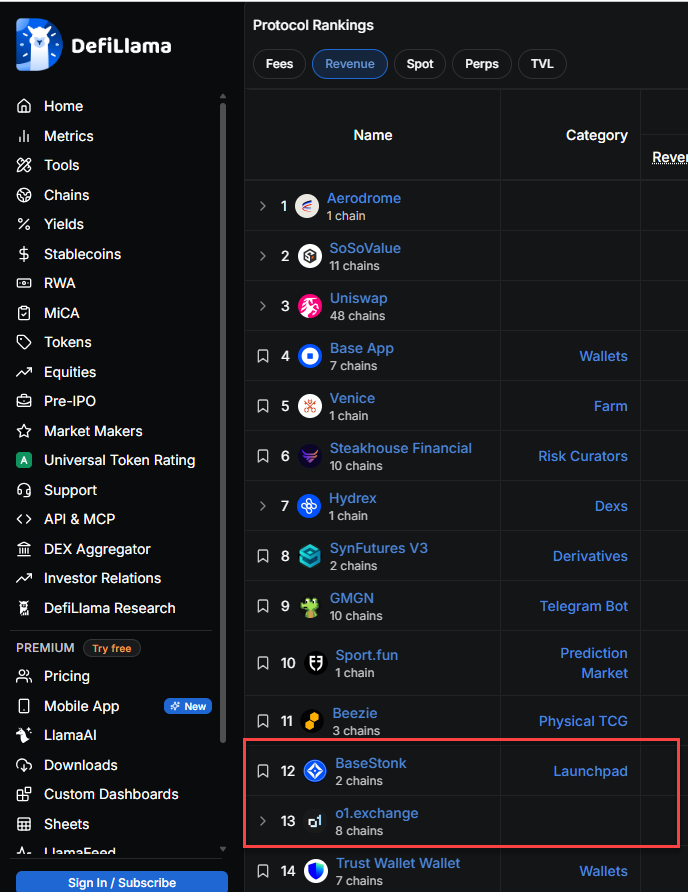
Task: Expand the Hydrex row
Action: pyautogui.click(x=263, y=506)
